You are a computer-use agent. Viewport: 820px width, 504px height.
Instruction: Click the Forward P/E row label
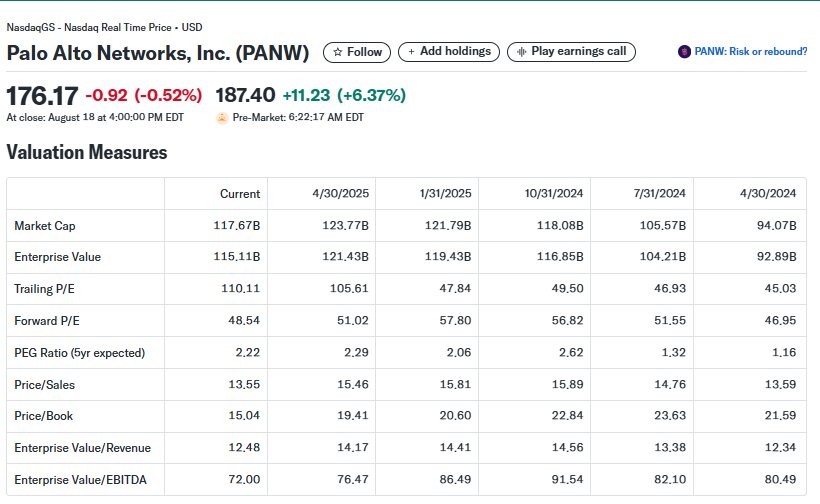pyautogui.click(x=48, y=321)
